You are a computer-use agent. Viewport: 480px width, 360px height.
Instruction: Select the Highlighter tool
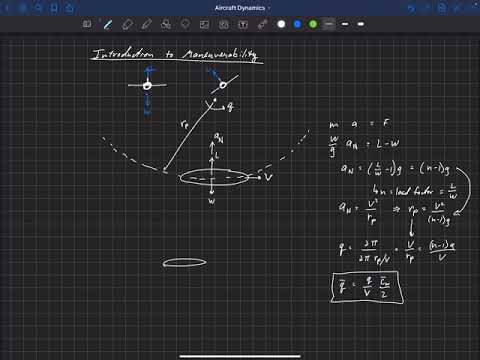(146, 24)
